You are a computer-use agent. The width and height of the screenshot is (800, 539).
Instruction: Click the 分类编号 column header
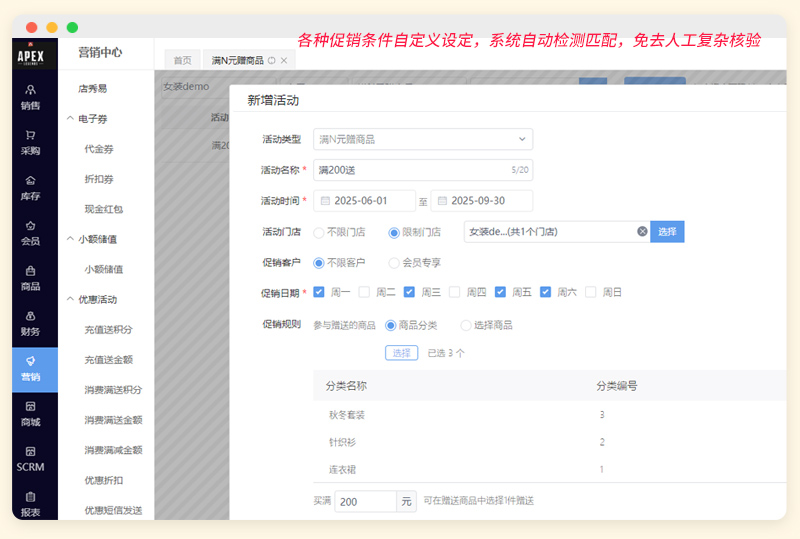617,386
